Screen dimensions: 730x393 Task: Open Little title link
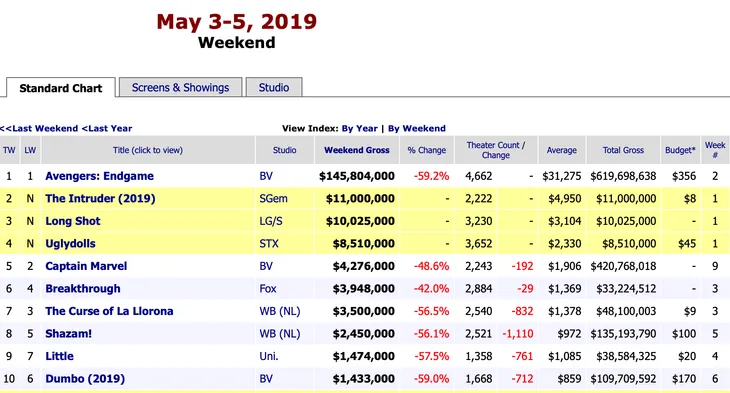coord(59,356)
